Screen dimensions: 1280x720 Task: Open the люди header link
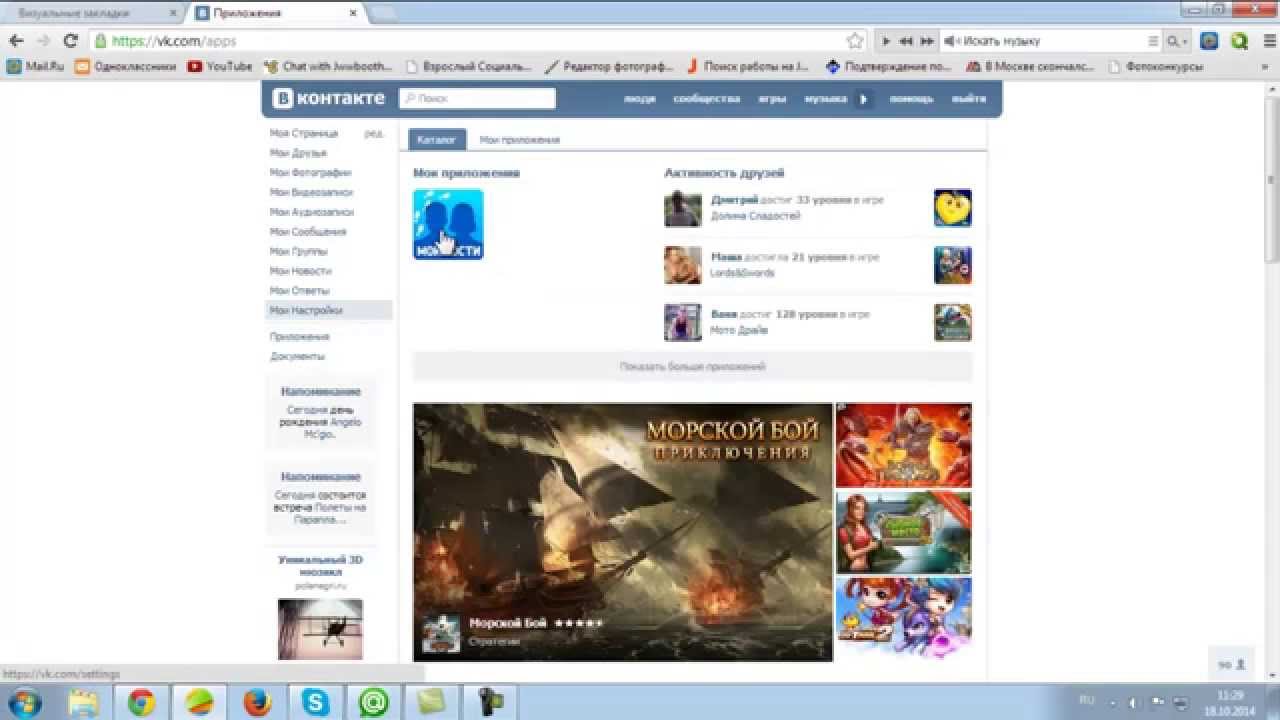click(x=639, y=99)
